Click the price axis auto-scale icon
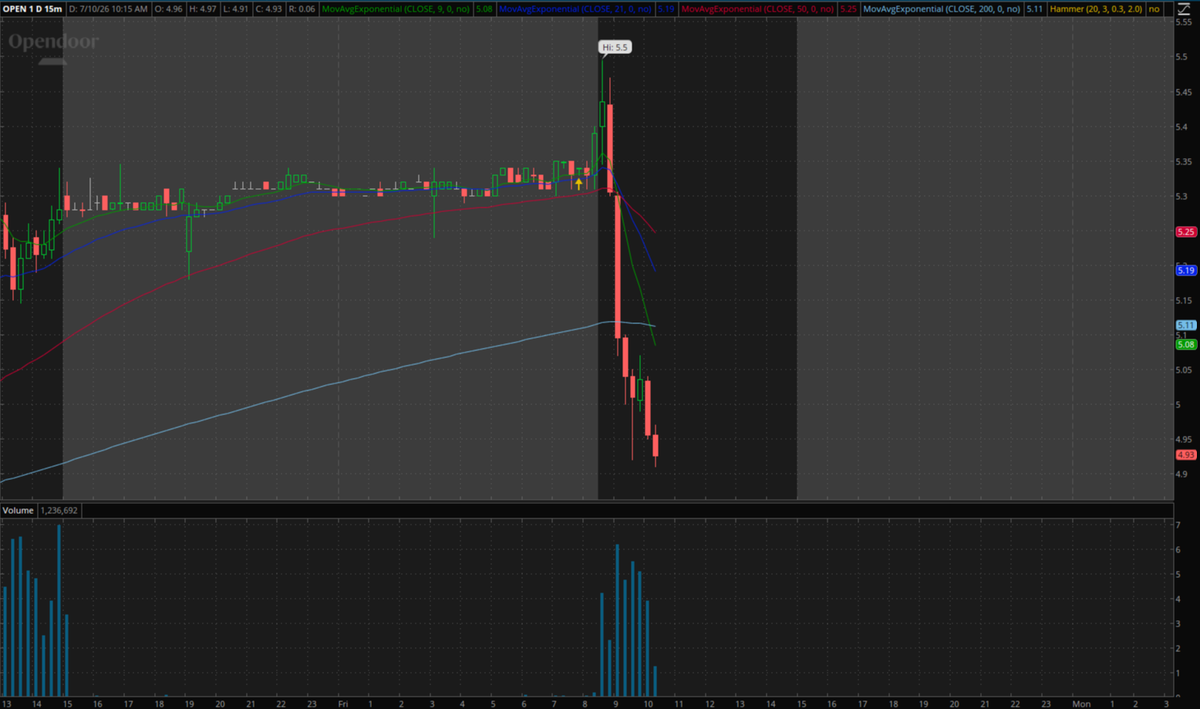 [1182, 9]
